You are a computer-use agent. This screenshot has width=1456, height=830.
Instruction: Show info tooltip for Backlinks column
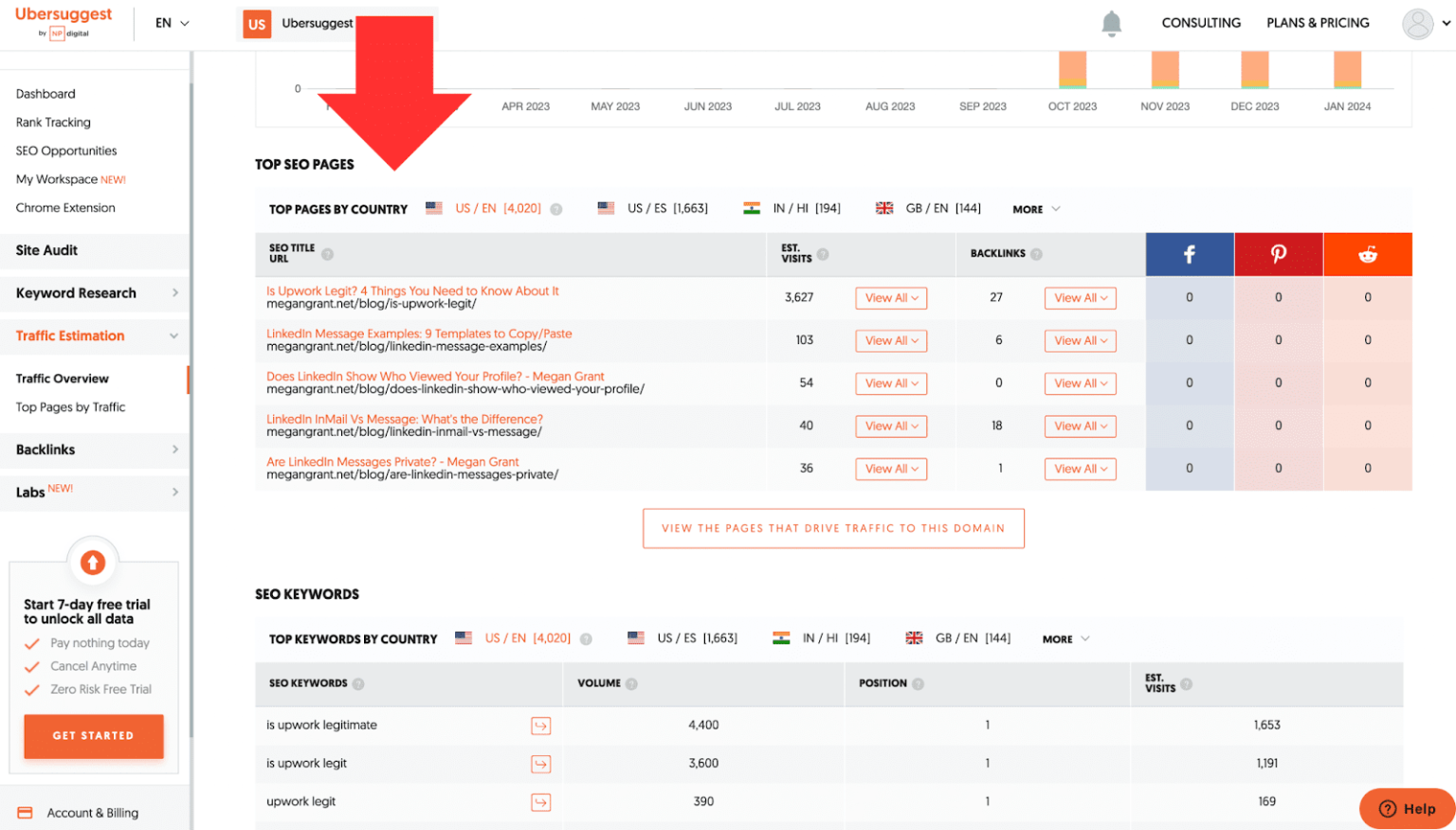pos(1036,254)
